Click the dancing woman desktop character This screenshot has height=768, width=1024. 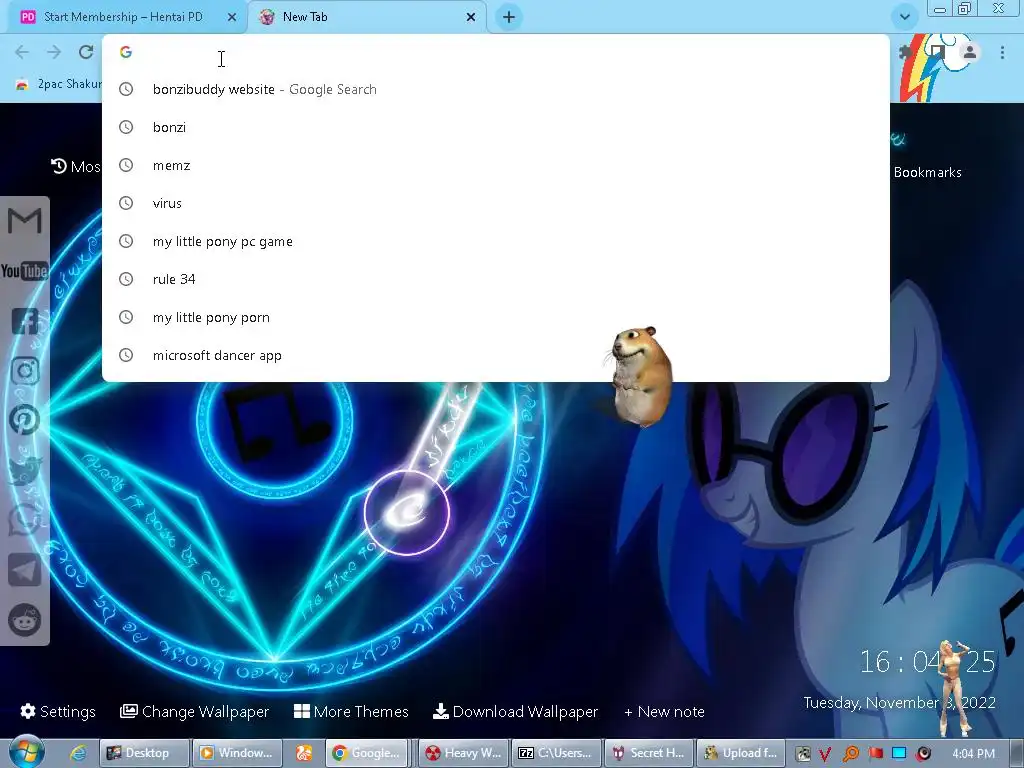tap(955, 688)
